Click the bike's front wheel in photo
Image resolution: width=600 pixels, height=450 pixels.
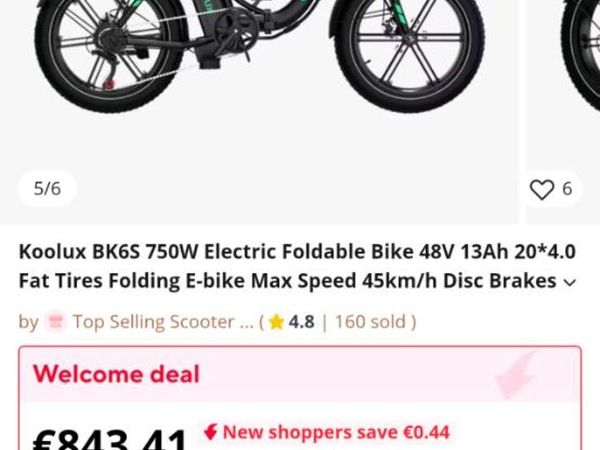coord(409,52)
